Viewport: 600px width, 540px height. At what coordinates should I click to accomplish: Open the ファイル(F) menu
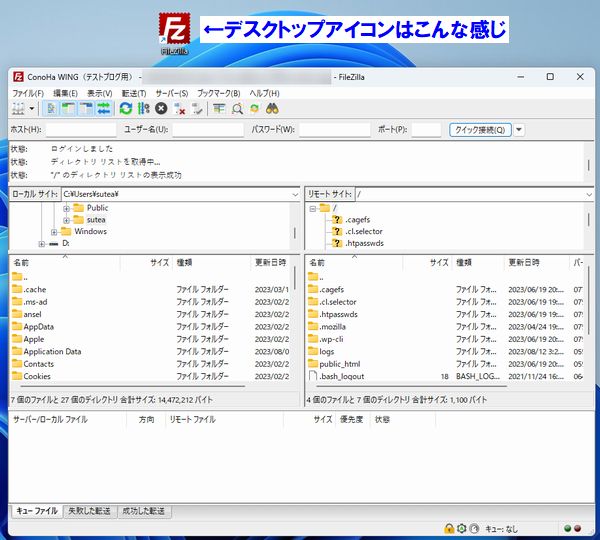[28, 93]
